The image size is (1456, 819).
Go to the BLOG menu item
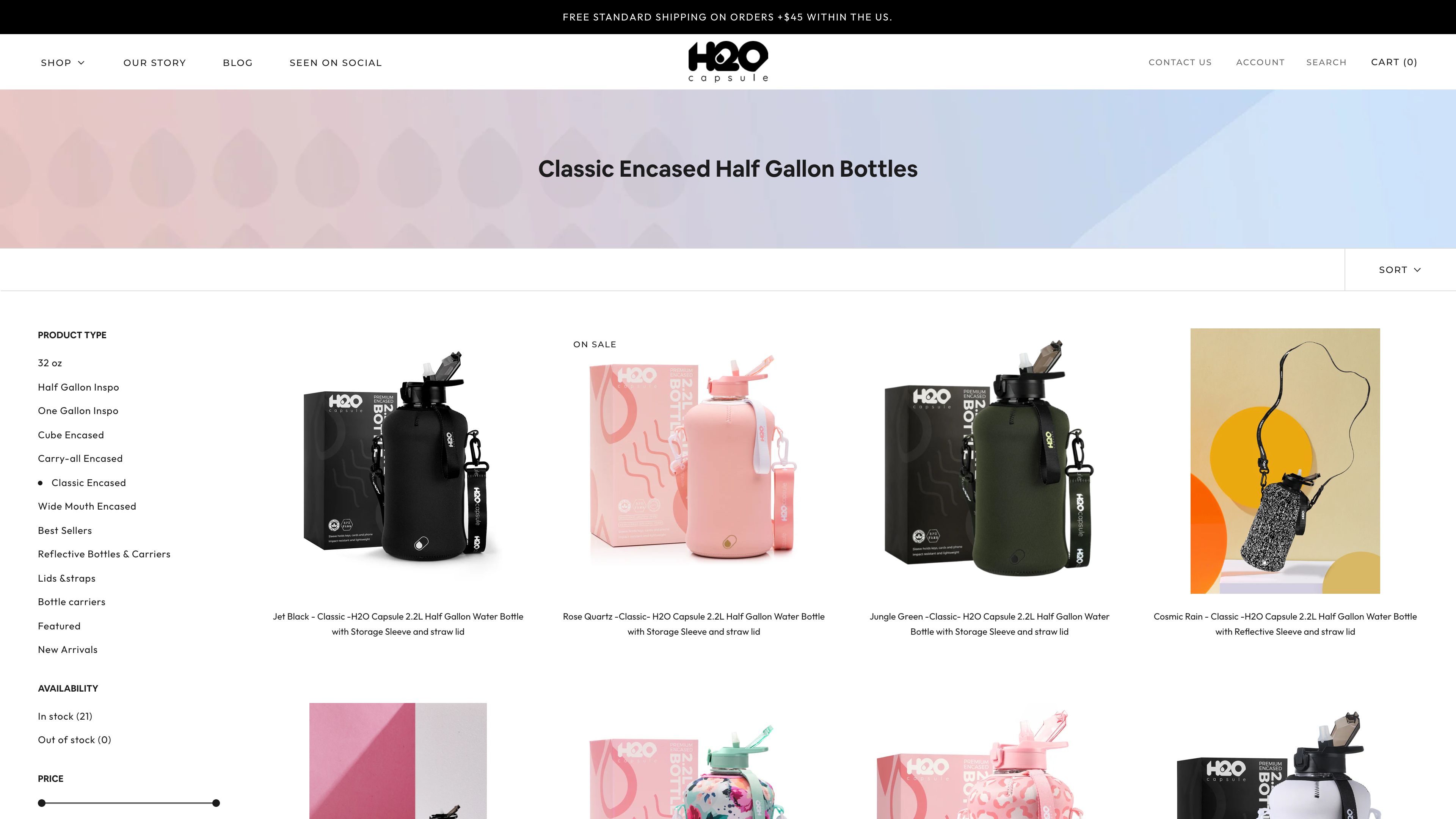click(237, 63)
